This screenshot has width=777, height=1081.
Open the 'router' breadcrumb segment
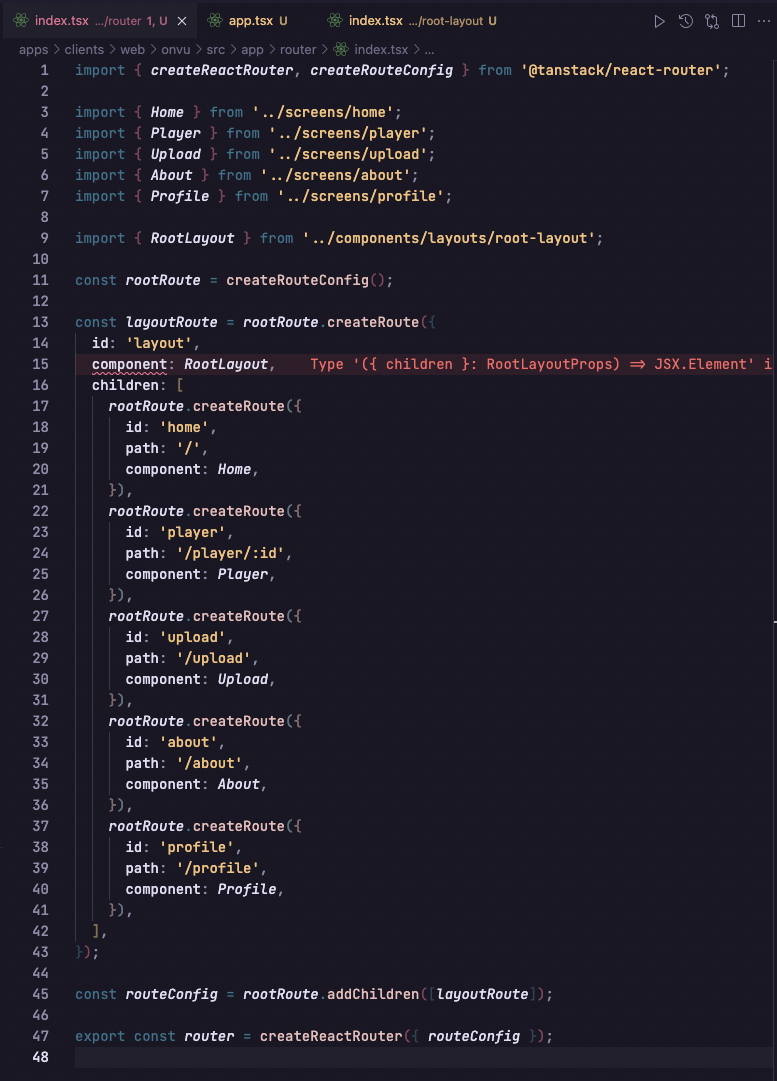tap(298, 50)
